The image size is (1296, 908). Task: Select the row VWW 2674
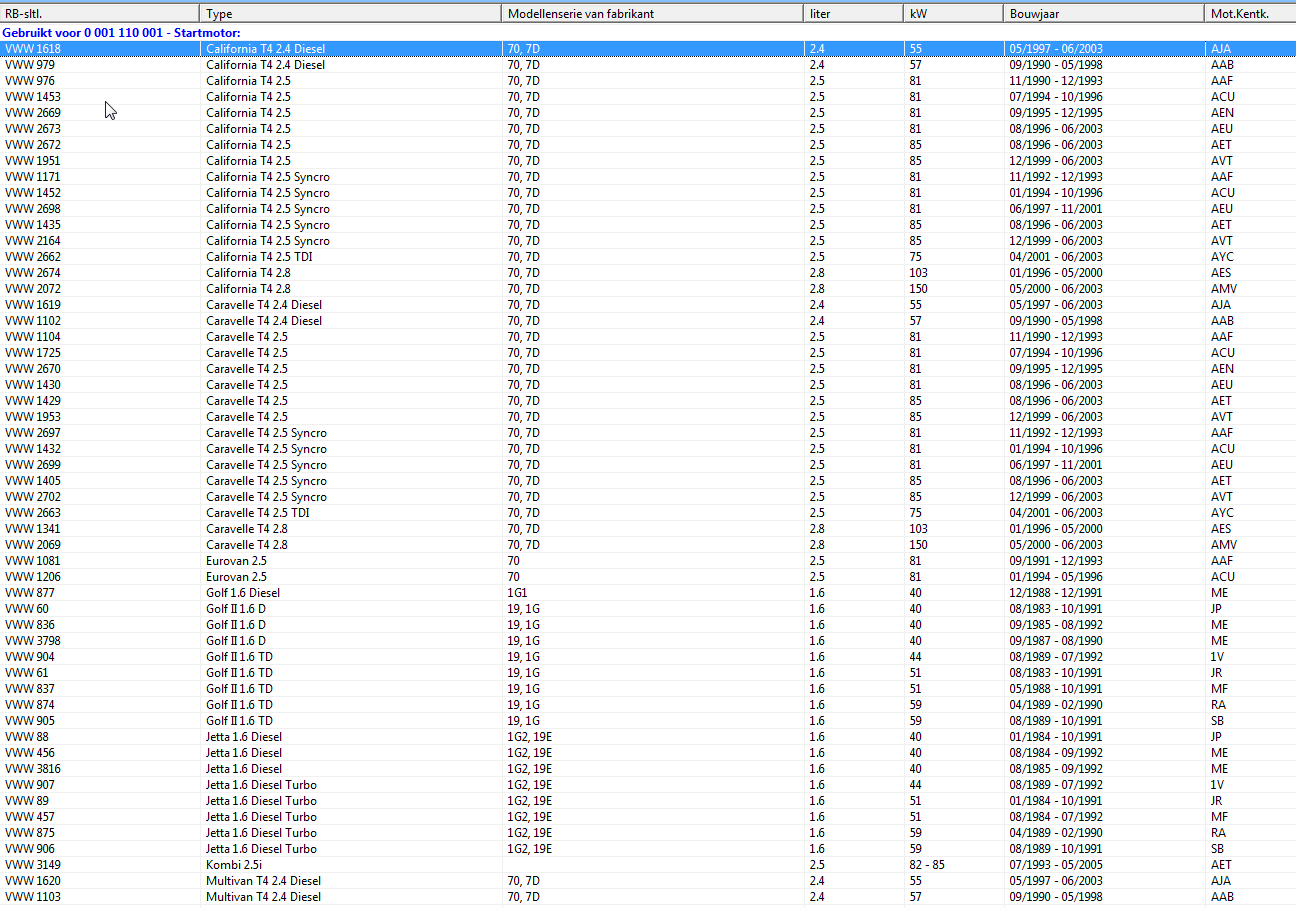pyautogui.click(x=648, y=273)
